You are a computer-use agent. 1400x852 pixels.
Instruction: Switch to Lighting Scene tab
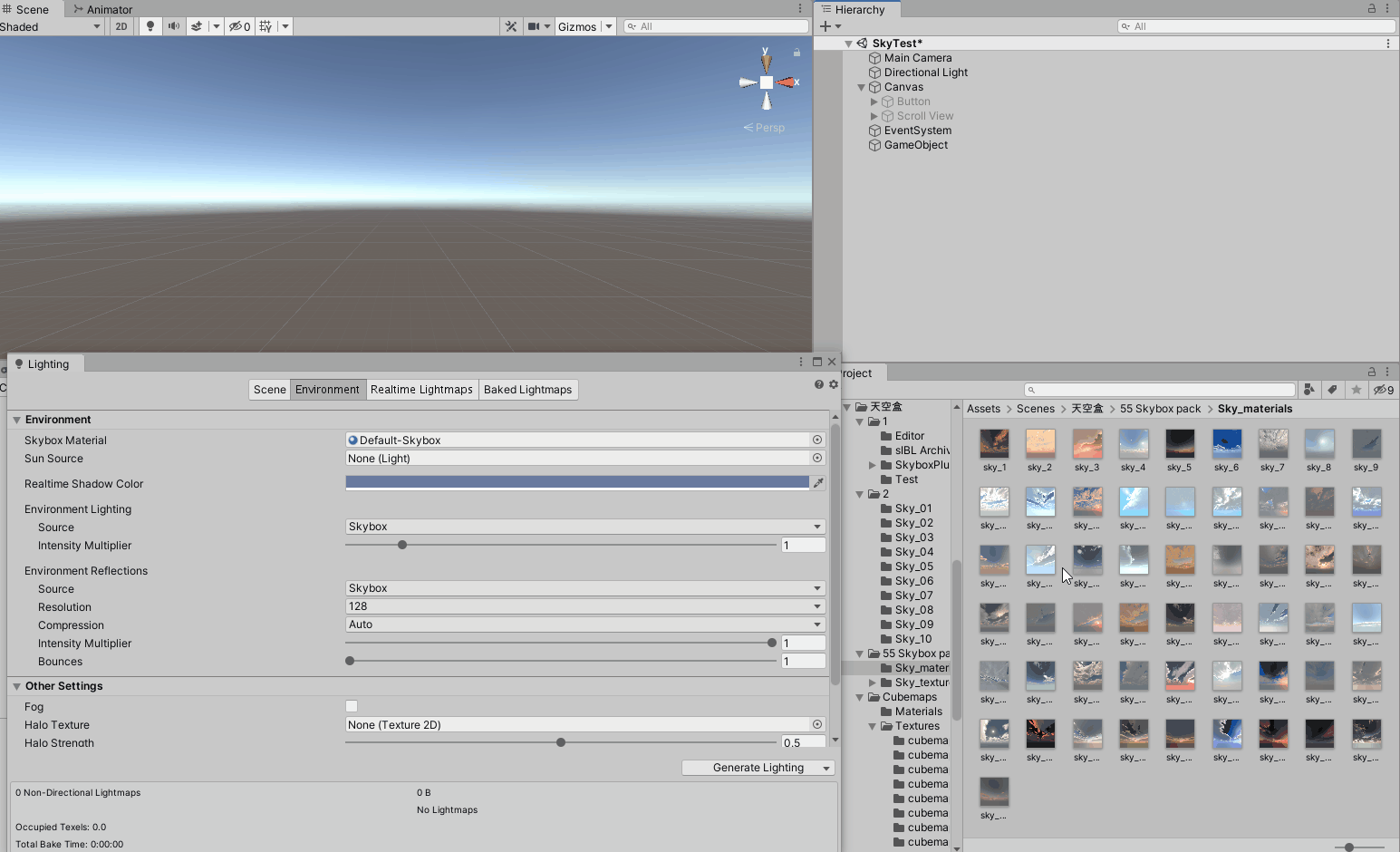(270, 390)
